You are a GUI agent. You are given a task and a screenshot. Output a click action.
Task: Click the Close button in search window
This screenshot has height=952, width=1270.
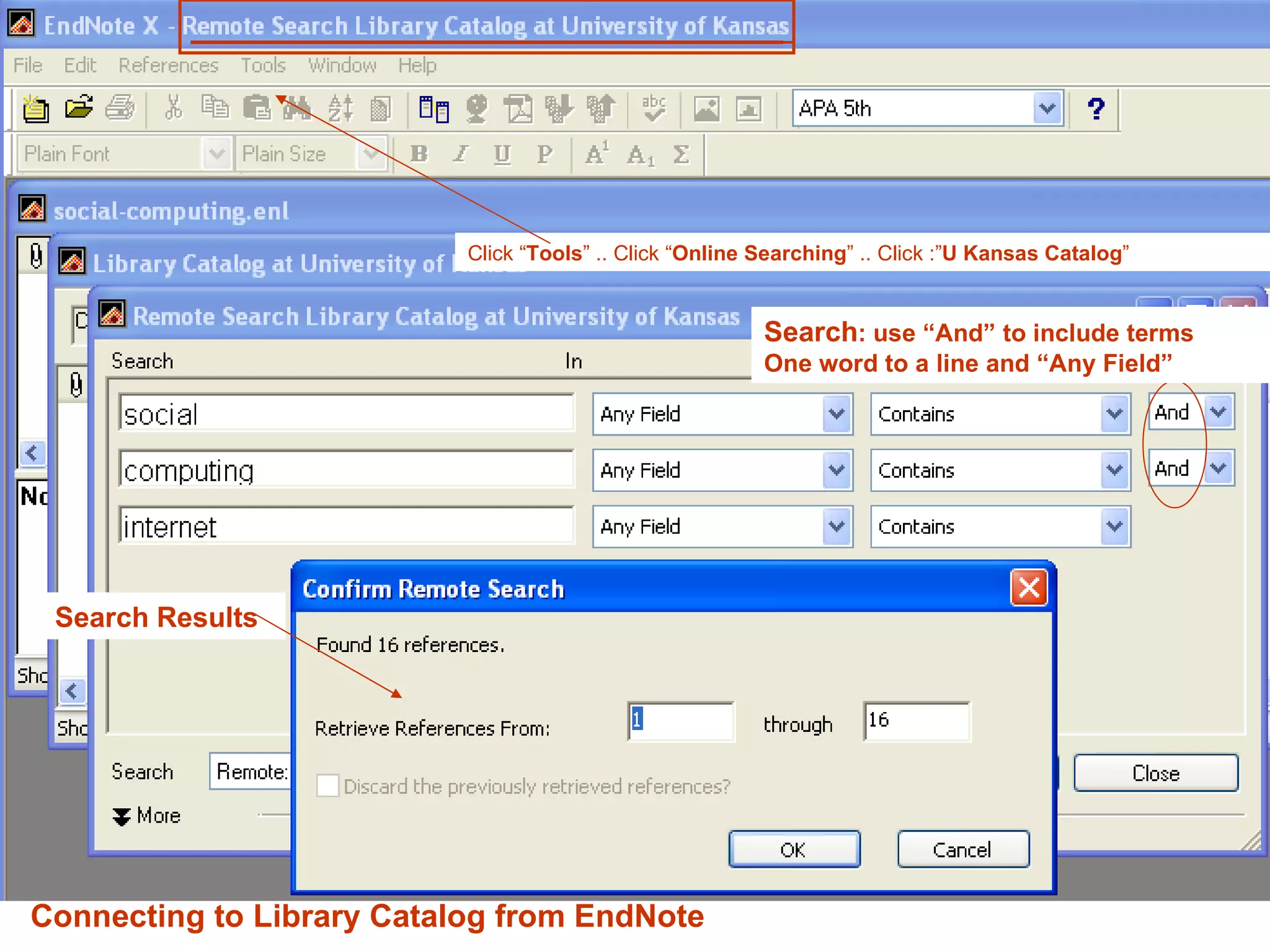tap(1156, 773)
